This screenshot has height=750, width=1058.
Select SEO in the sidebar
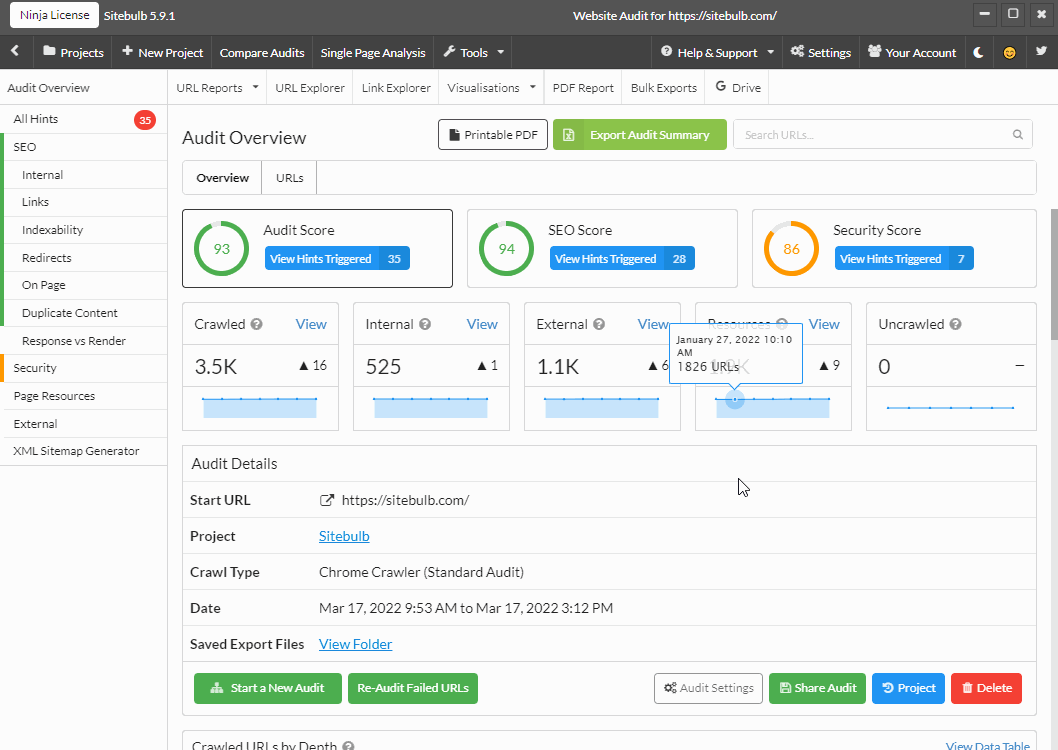click(85, 147)
